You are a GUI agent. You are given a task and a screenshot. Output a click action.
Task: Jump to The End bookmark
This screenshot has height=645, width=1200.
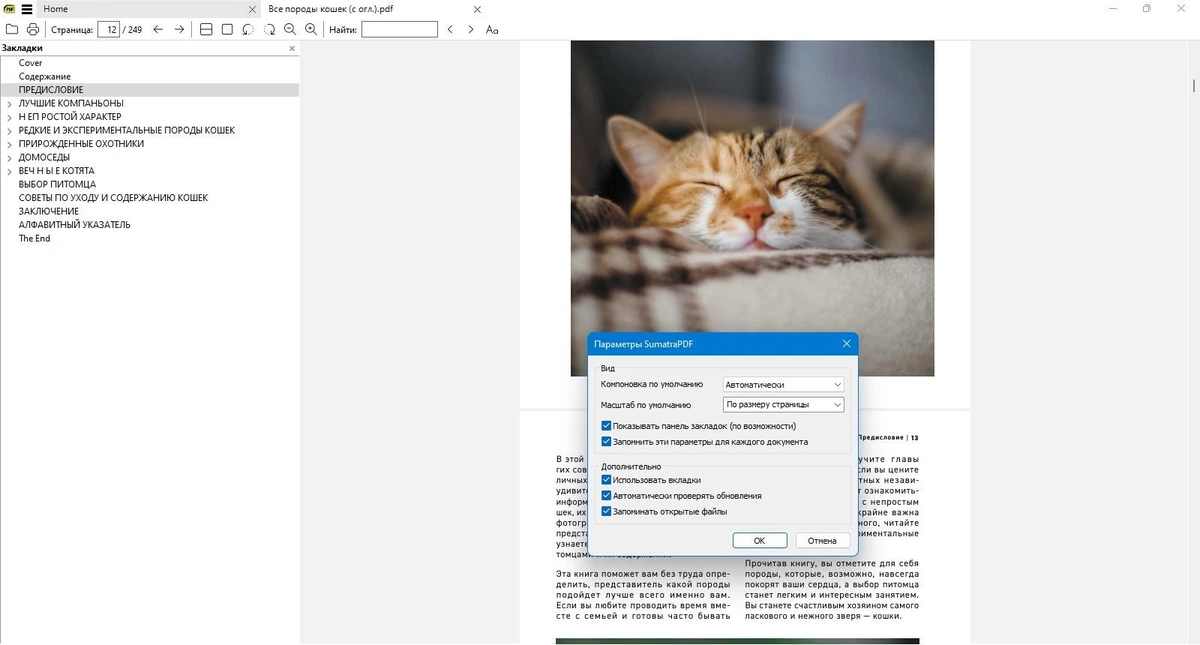(34, 239)
